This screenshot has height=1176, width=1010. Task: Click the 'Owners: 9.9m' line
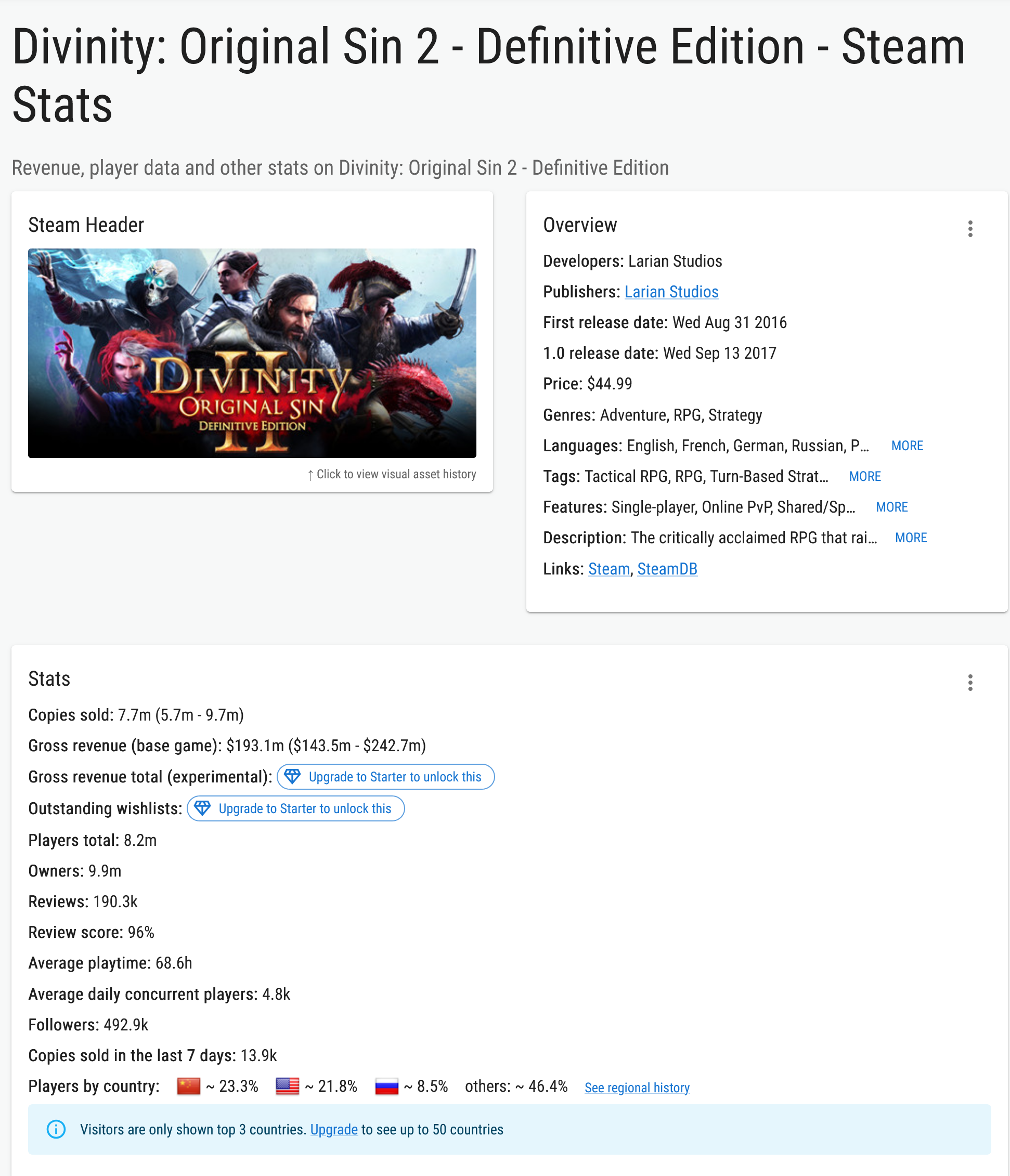coord(75,871)
